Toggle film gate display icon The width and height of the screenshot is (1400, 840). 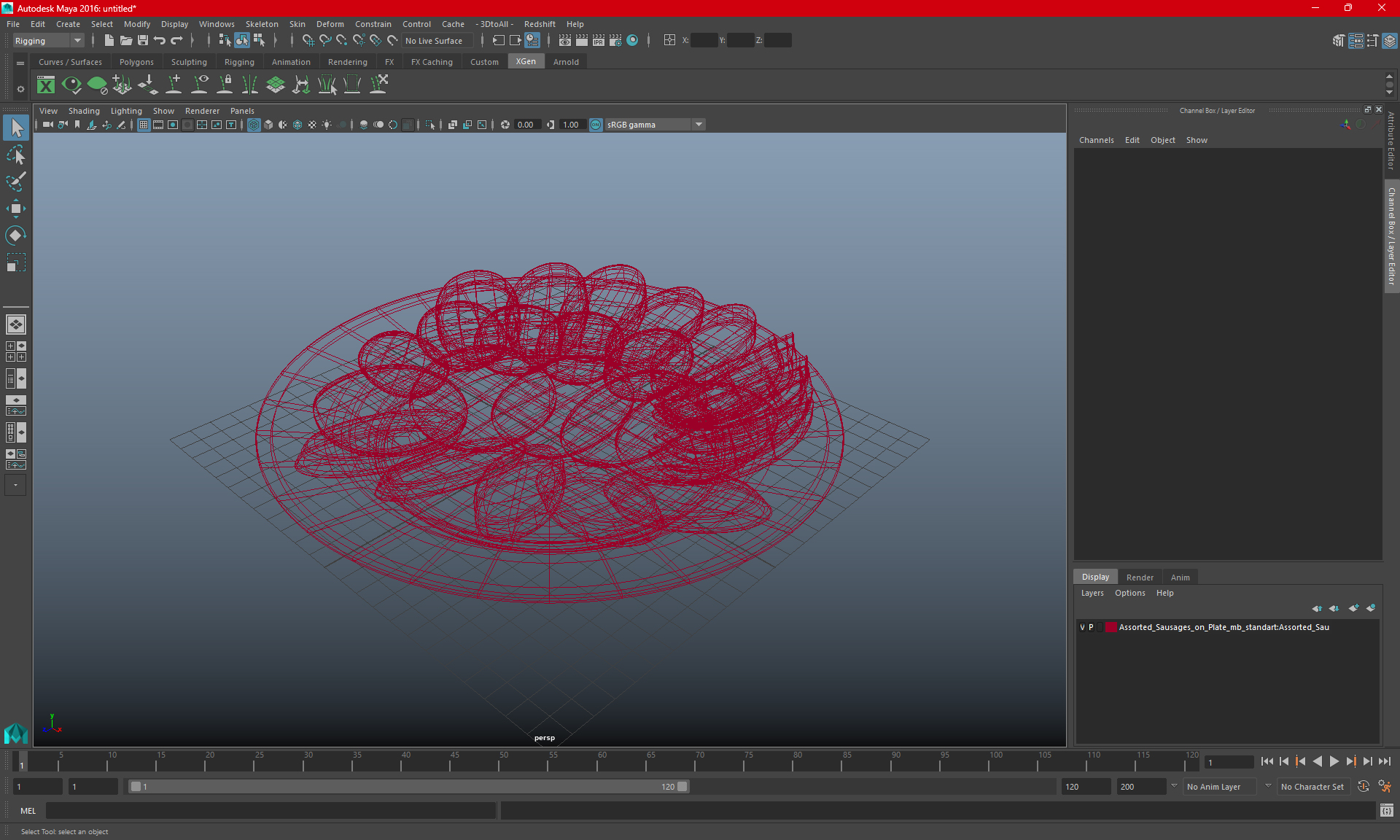(158, 125)
